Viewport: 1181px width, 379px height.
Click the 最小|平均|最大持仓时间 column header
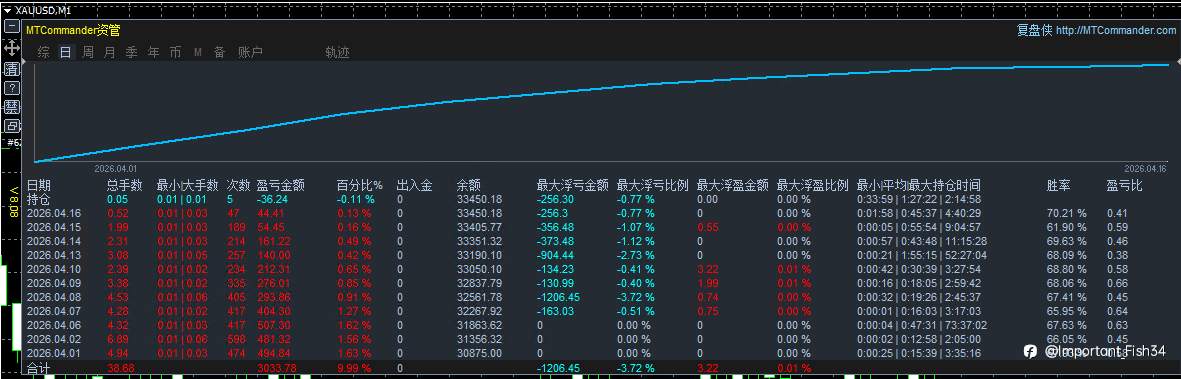[x=919, y=185]
